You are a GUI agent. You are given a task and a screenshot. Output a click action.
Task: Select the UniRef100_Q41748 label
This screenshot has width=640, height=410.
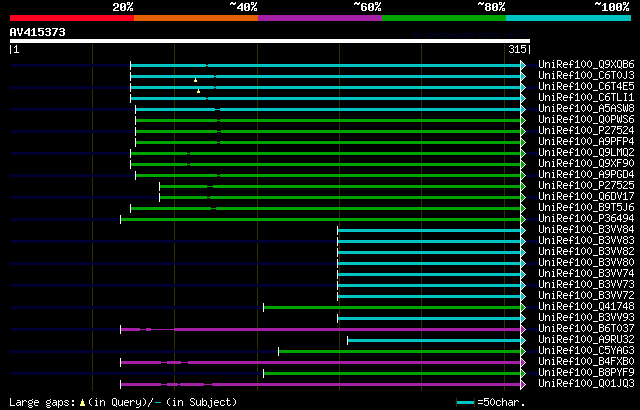[586, 307]
